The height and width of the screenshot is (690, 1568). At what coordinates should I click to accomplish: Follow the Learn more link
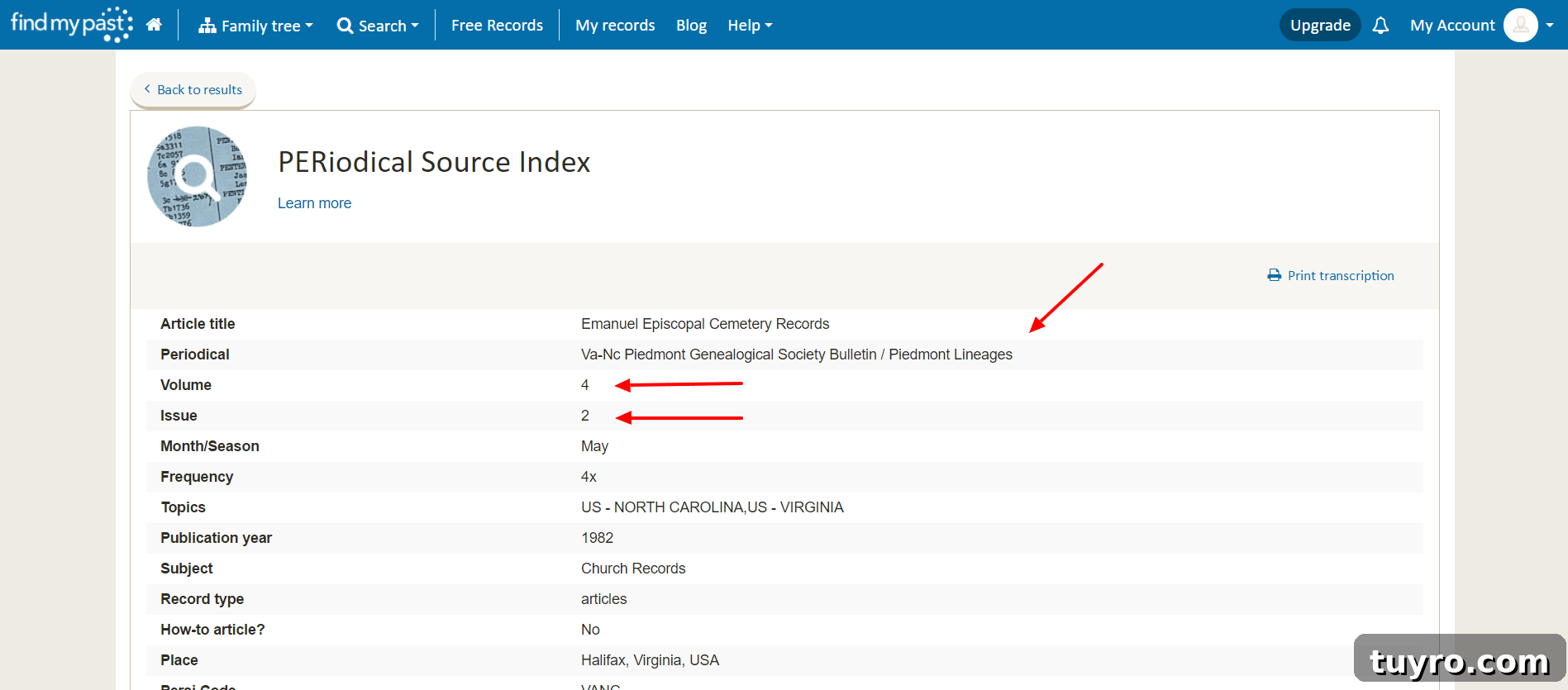tap(314, 203)
